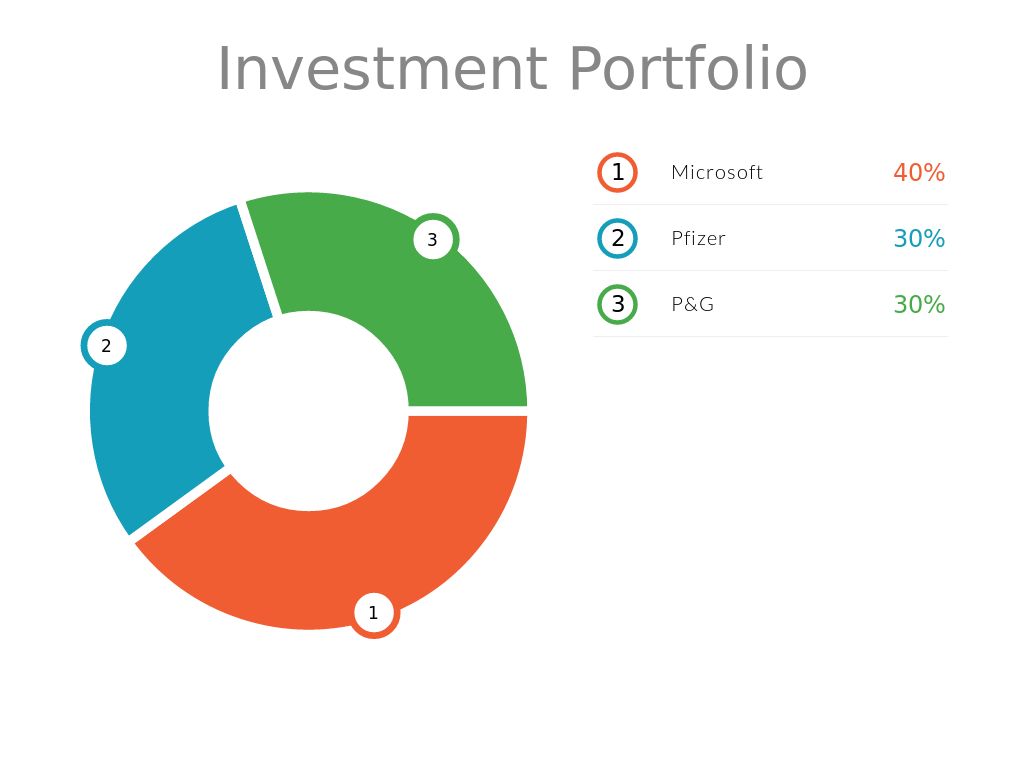1024x768 pixels.
Task: Click marker 2 on the donut chart
Action: [x=106, y=346]
